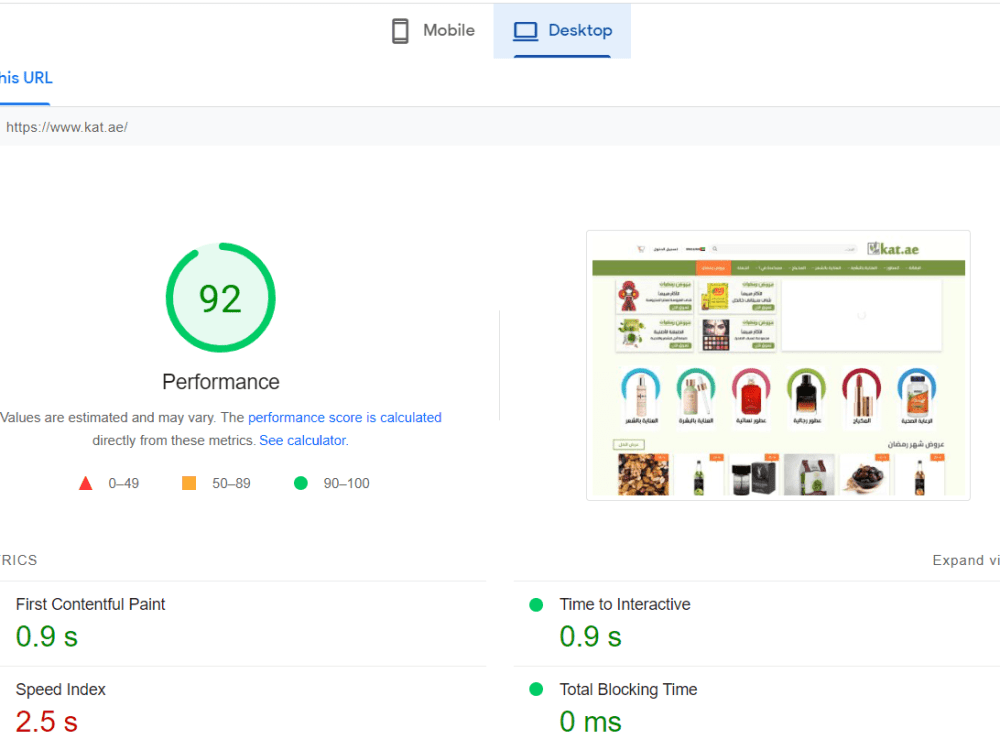
Task: Click the Total Blocking Time label
Action: tap(628, 689)
